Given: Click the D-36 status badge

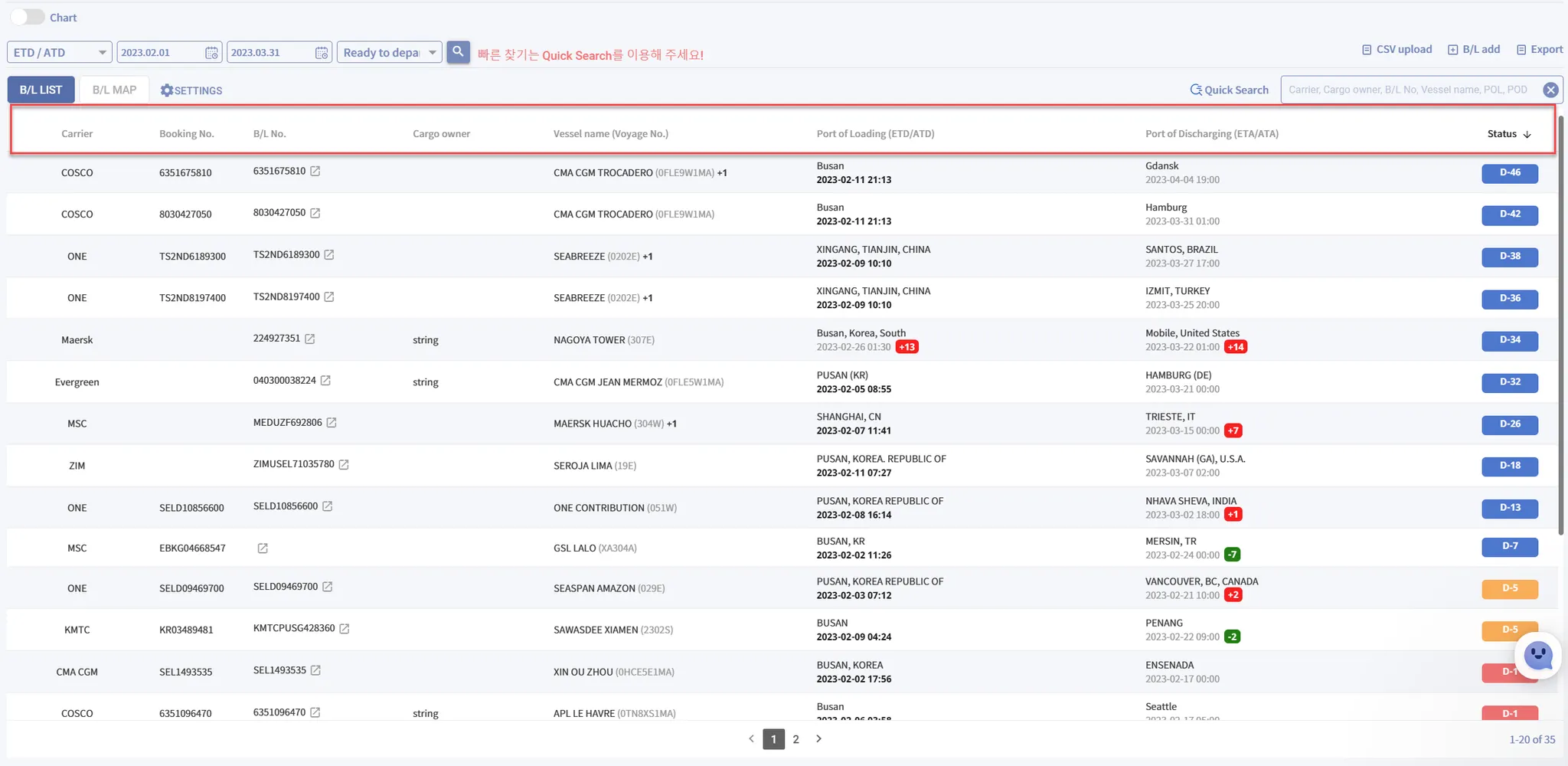Looking at the screenshot, I should (x=1510, y=299).
